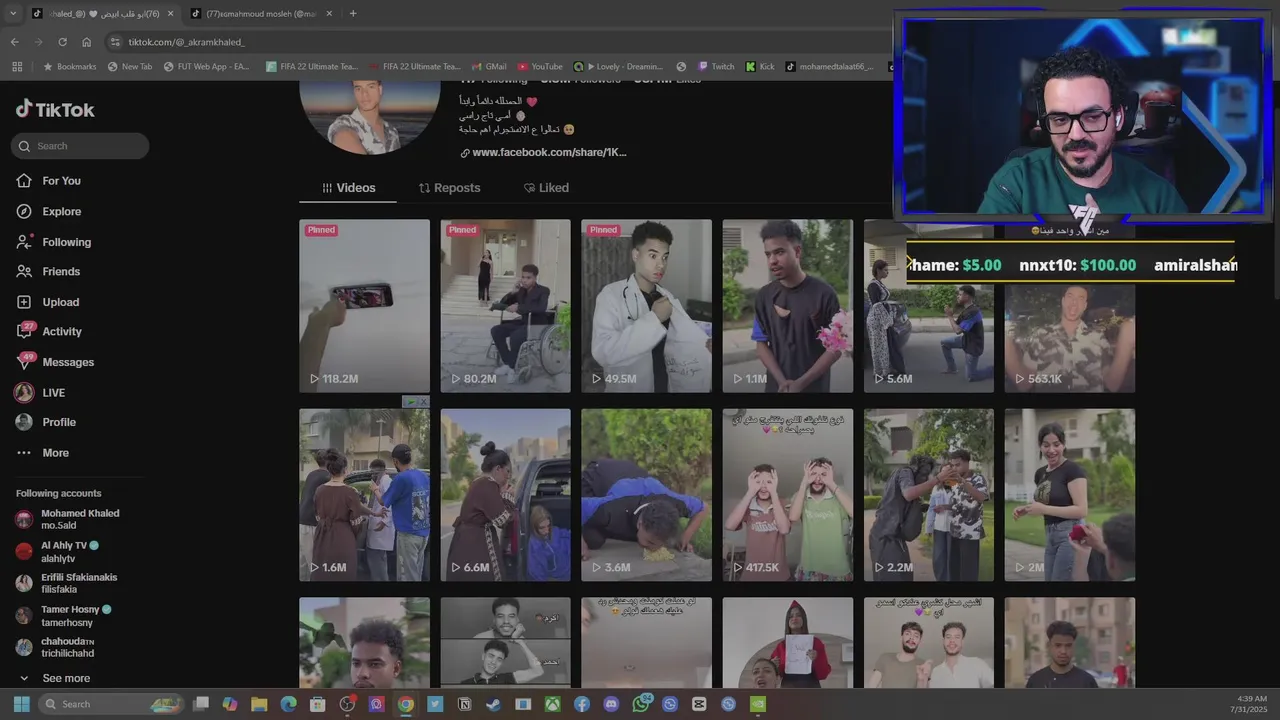The height and width of the screenshot is (720, 1280).
Task: Focus the TikTok sidebar search field
Action: [x=80, y=146]
